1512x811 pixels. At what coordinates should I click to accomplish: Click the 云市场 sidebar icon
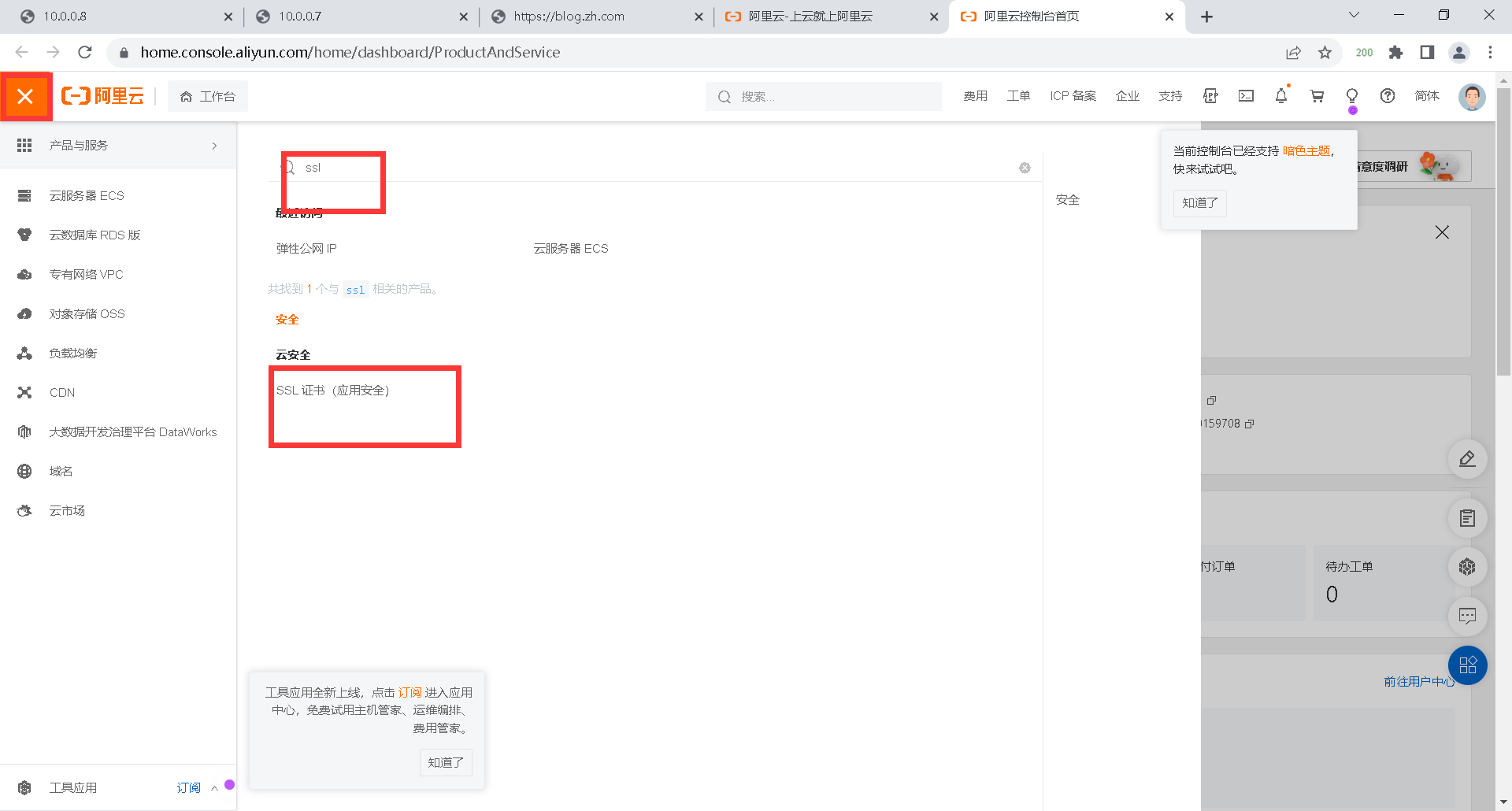[24, 510]
